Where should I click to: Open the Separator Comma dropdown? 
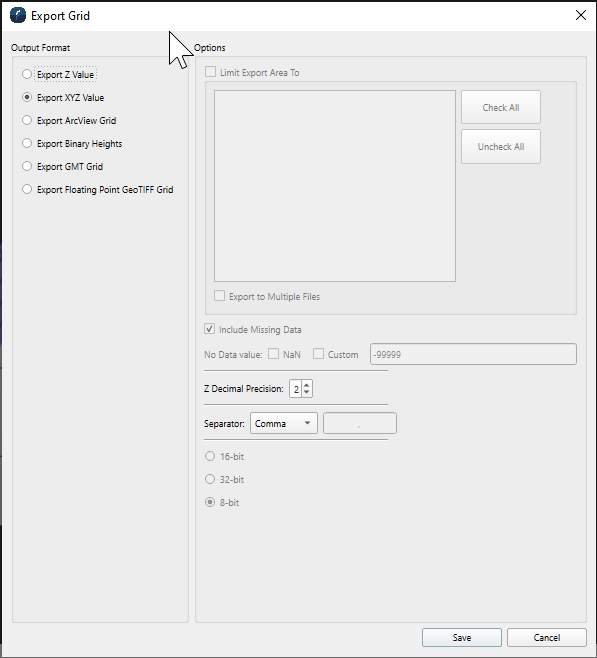284,423
